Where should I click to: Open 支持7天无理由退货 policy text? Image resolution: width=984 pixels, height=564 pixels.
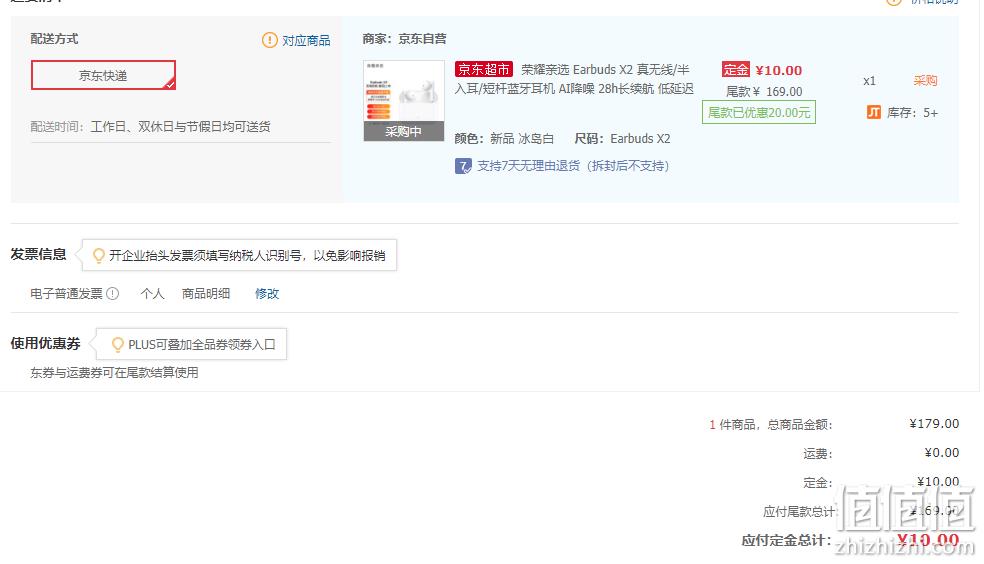573,166
